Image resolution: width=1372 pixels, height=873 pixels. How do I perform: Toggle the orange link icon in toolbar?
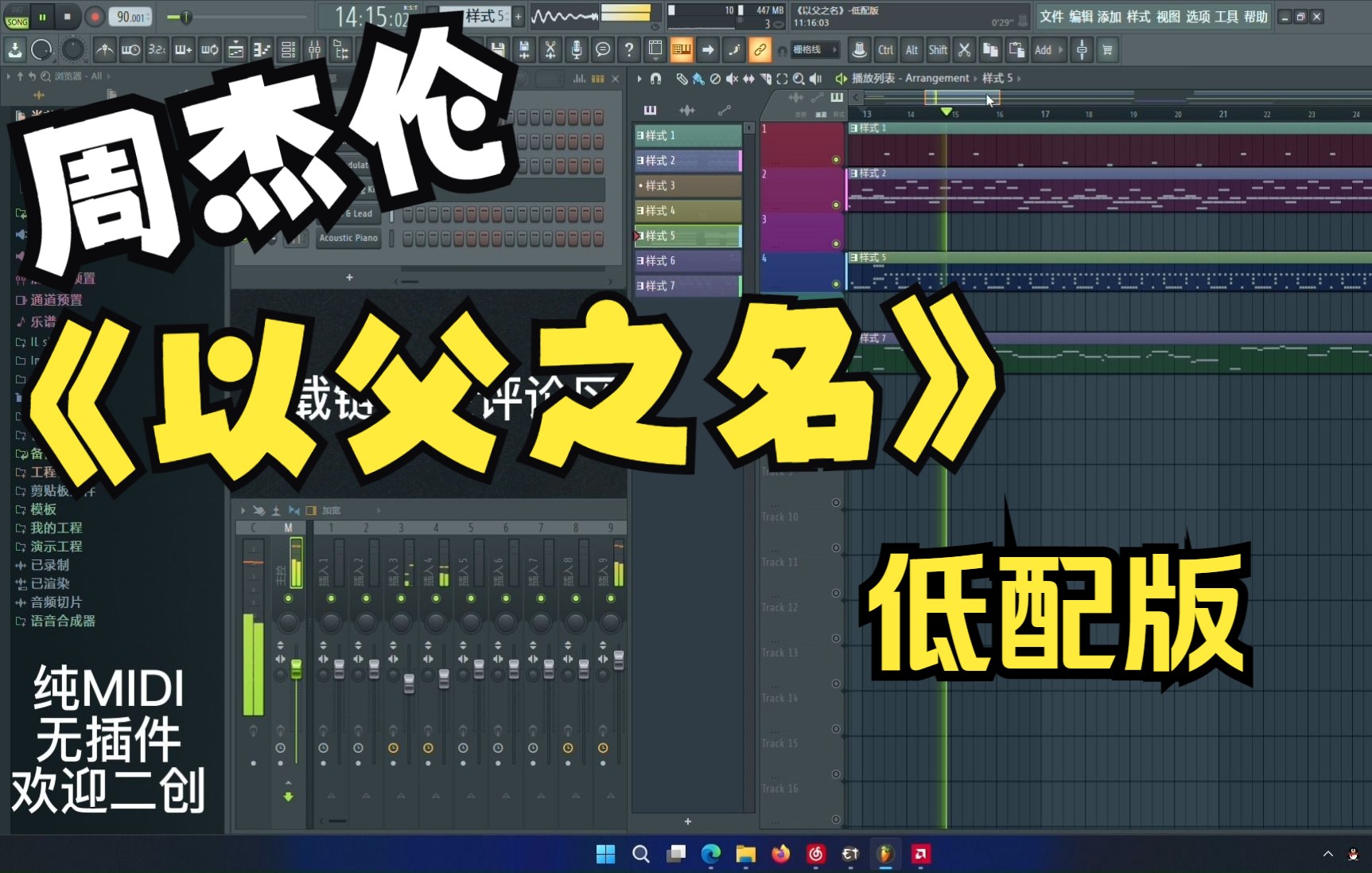(760, 50)
